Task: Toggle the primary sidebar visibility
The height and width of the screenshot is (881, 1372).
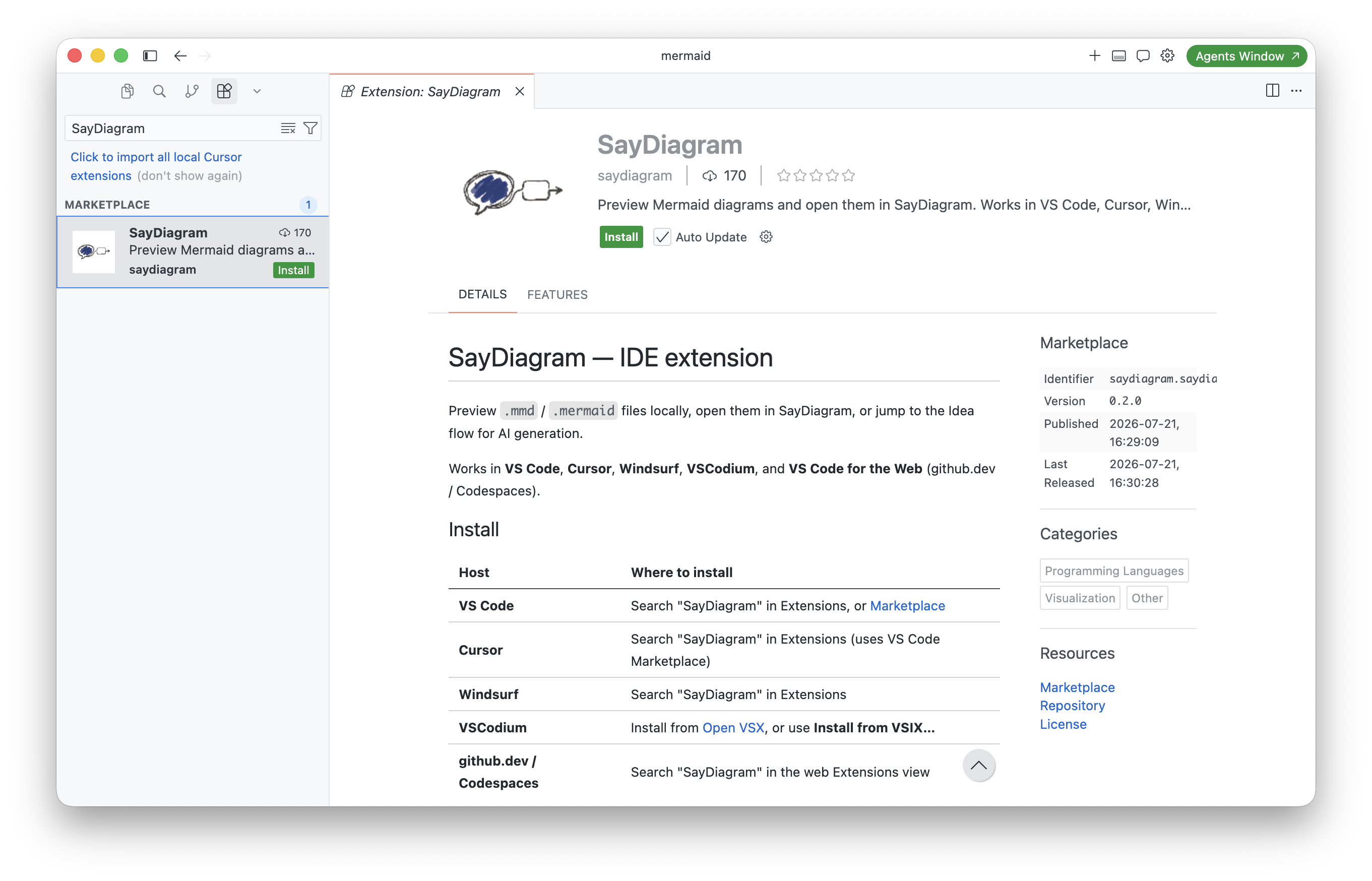Action: [x=150, y=55]
